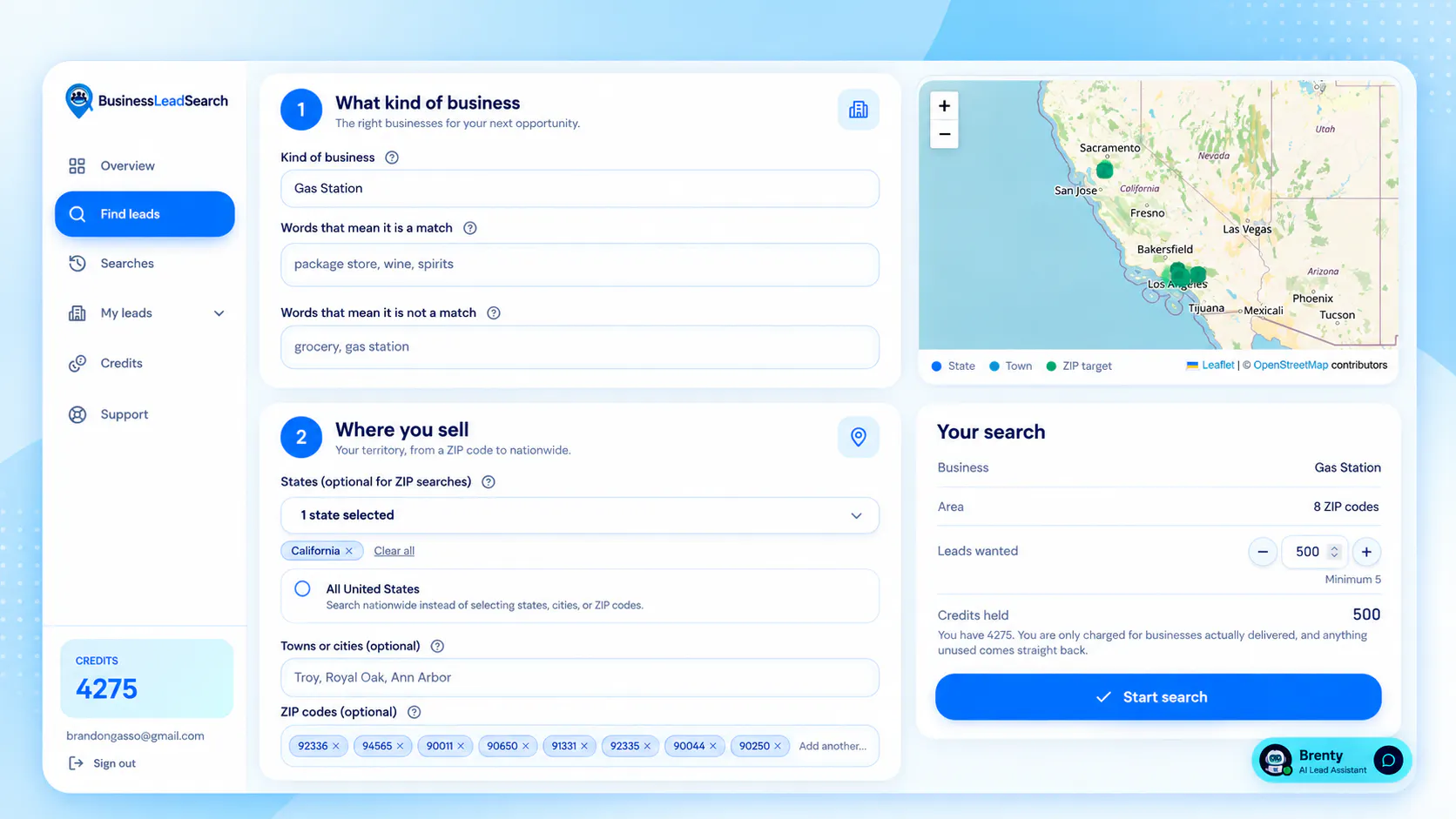Open the Find leads page
This screenshot has width=1456, height=819.
145,214
